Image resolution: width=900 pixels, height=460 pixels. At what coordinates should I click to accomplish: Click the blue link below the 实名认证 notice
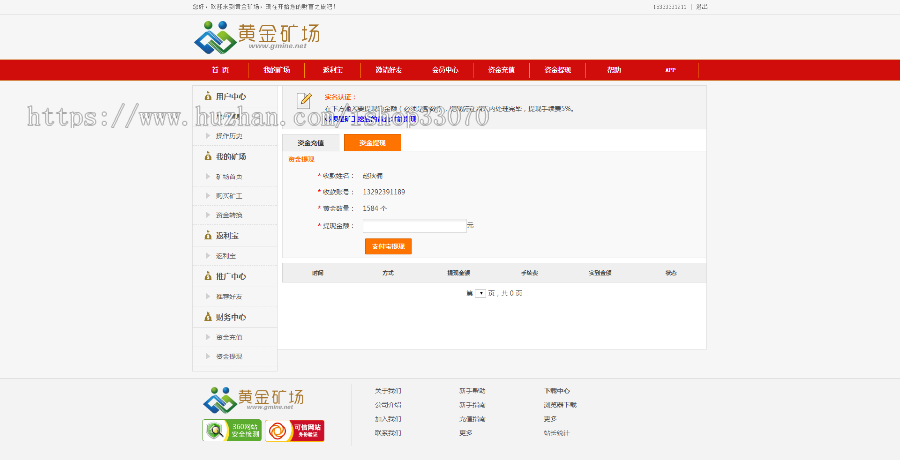tap(370, 119)
